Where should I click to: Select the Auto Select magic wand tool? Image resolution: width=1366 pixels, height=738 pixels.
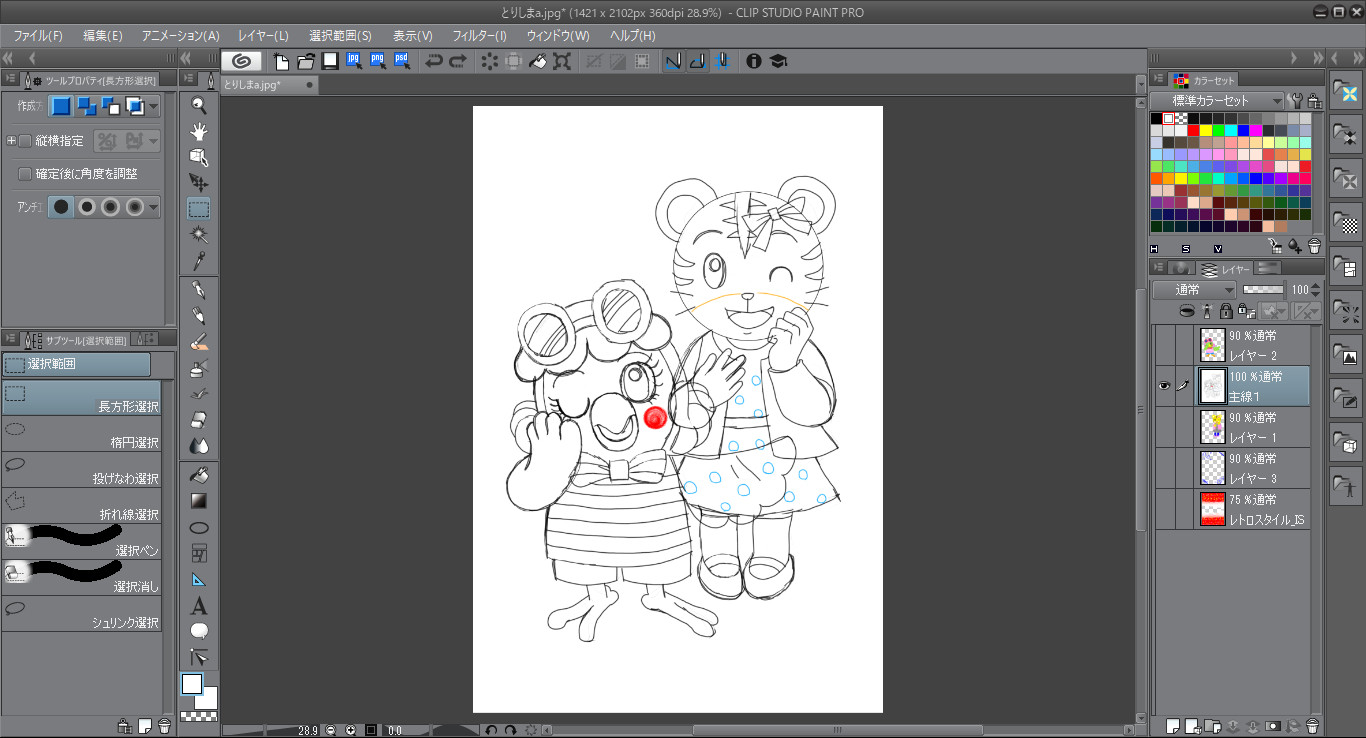[x=199, y=235]
